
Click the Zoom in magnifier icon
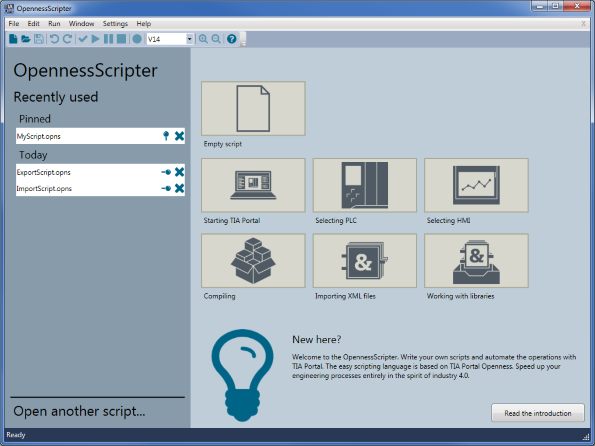[x=203, y=39]
